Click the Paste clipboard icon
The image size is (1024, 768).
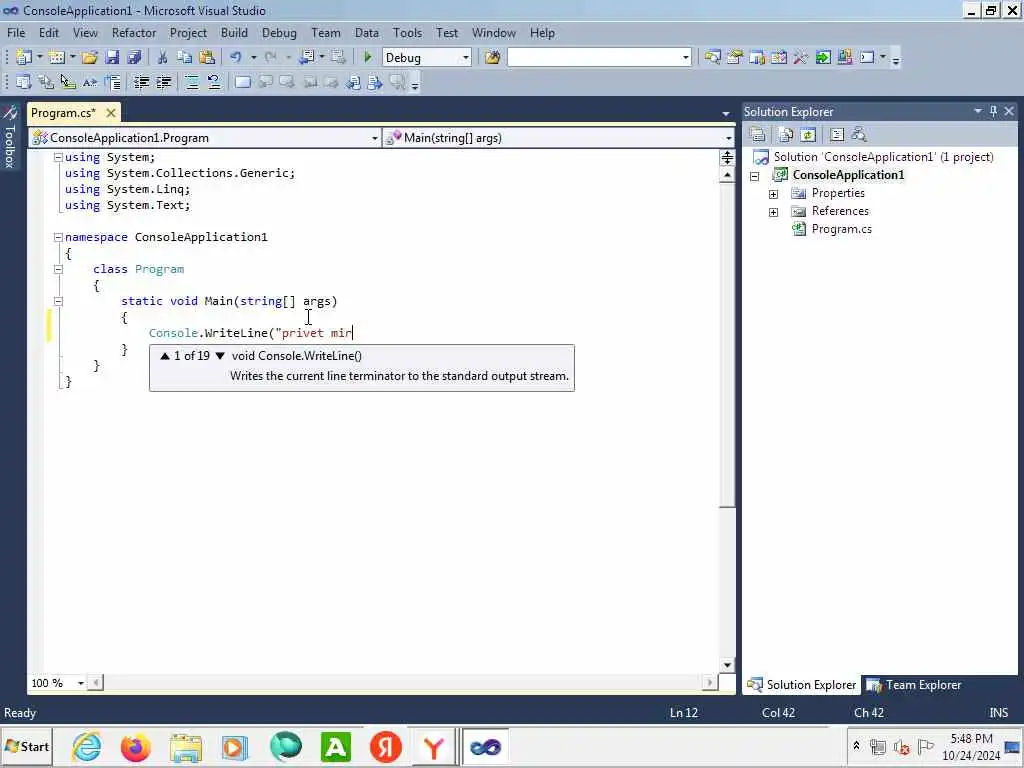(207, 57)
